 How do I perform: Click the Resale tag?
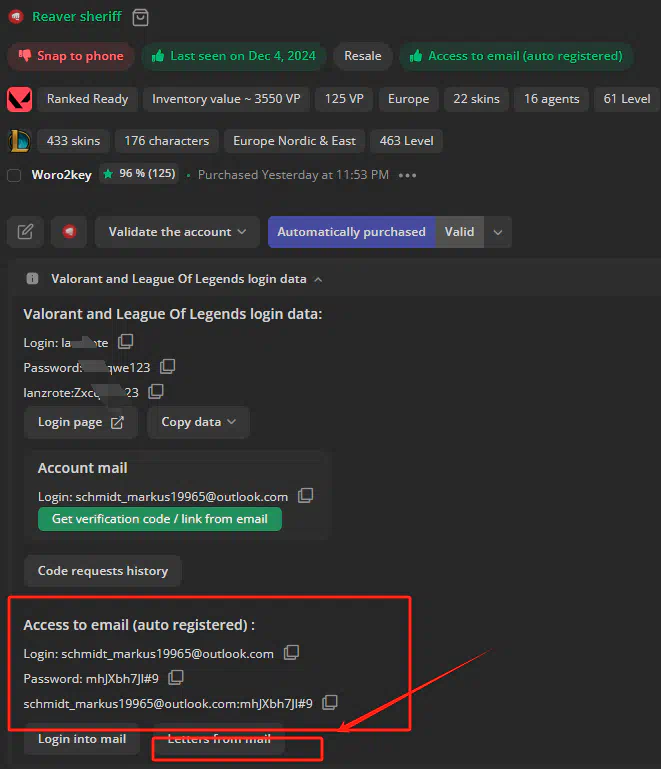click(x=363, y=56)
